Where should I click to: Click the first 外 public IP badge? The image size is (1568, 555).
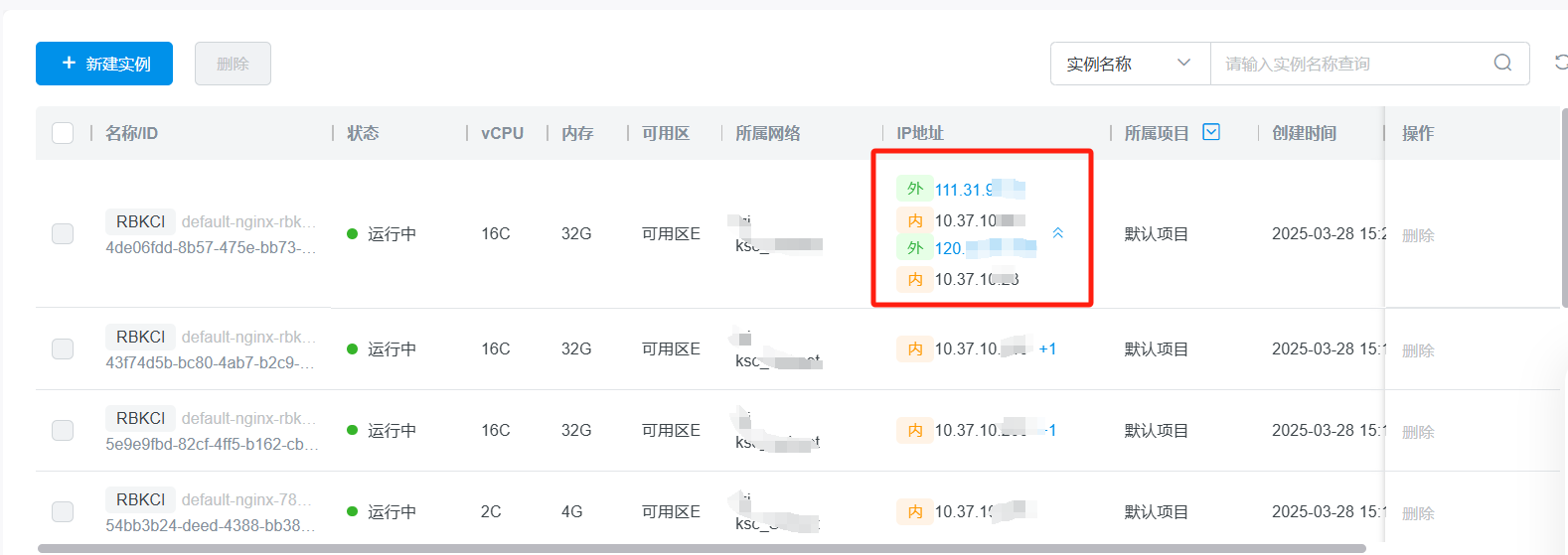coord(914,189)
